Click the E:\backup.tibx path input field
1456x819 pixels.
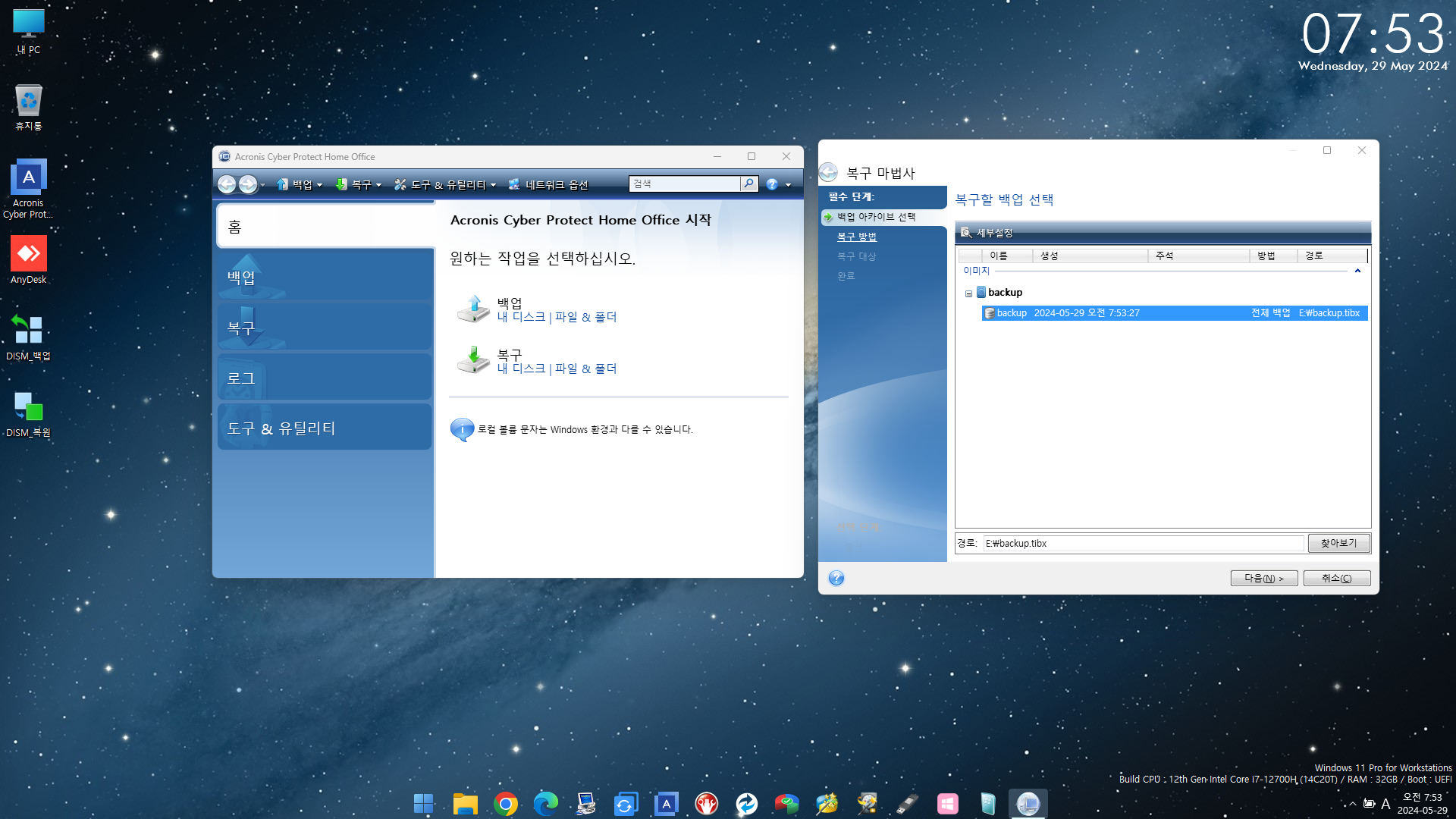point(1144,544)
